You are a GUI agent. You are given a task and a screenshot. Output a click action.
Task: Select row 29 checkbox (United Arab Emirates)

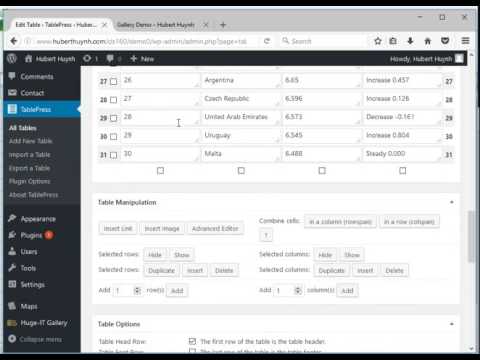point(114,118)
